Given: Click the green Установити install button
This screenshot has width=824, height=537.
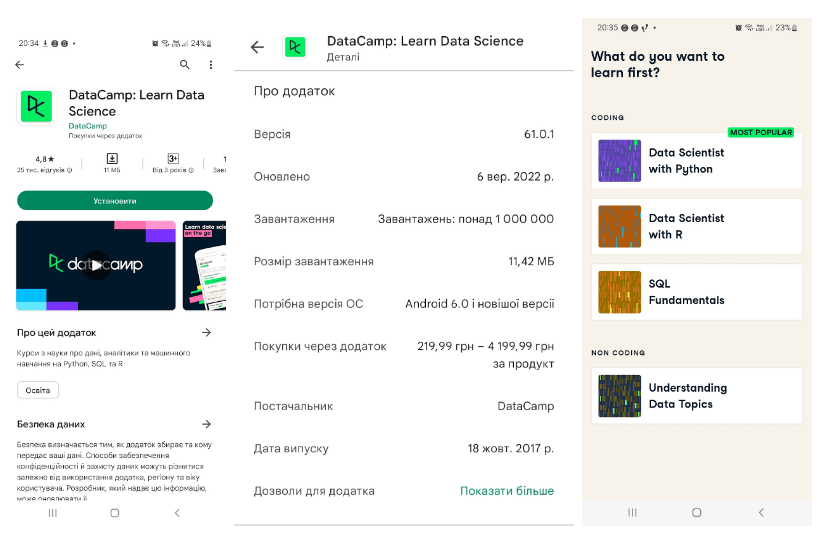Looking at the screenshot, I should tap(115, 200).
